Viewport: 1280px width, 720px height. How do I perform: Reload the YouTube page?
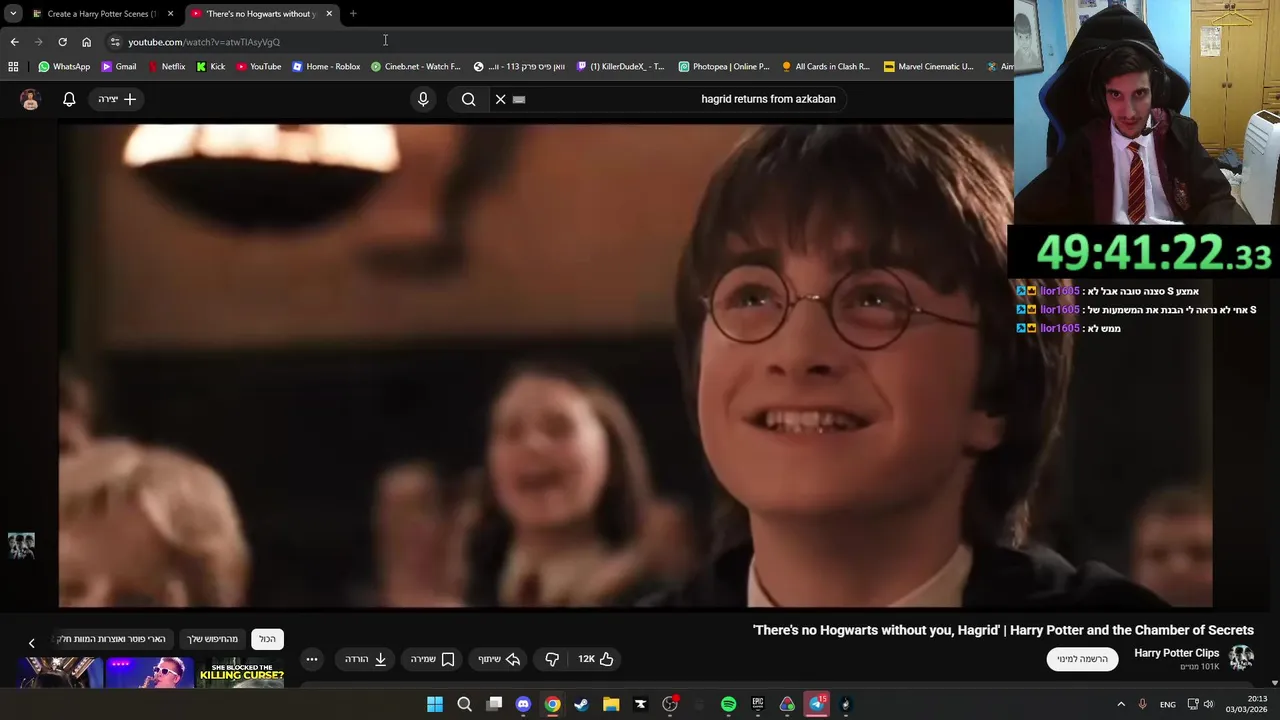point(62,42)
